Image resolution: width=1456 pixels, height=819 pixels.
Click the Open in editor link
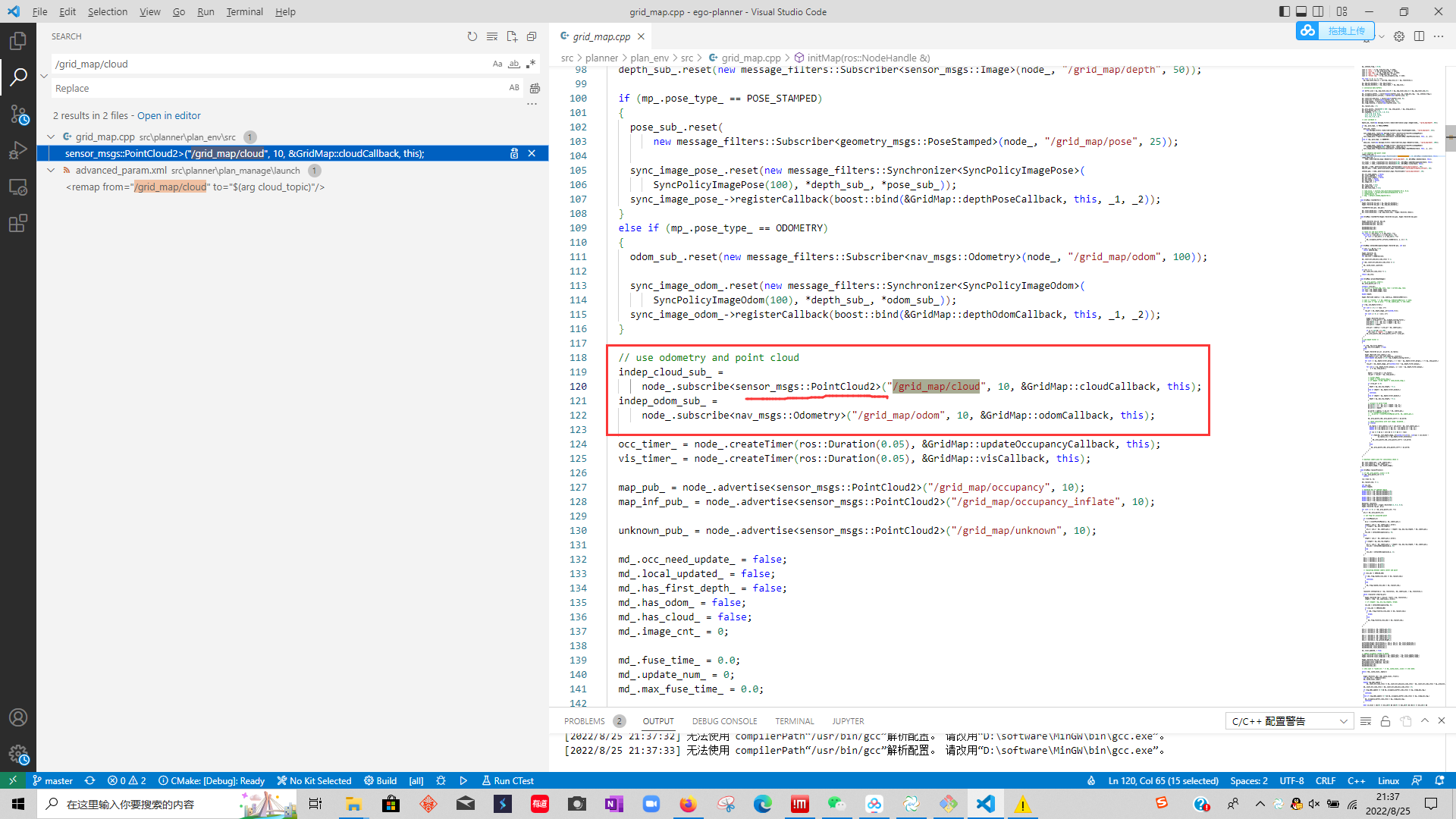tap(168, 115)
